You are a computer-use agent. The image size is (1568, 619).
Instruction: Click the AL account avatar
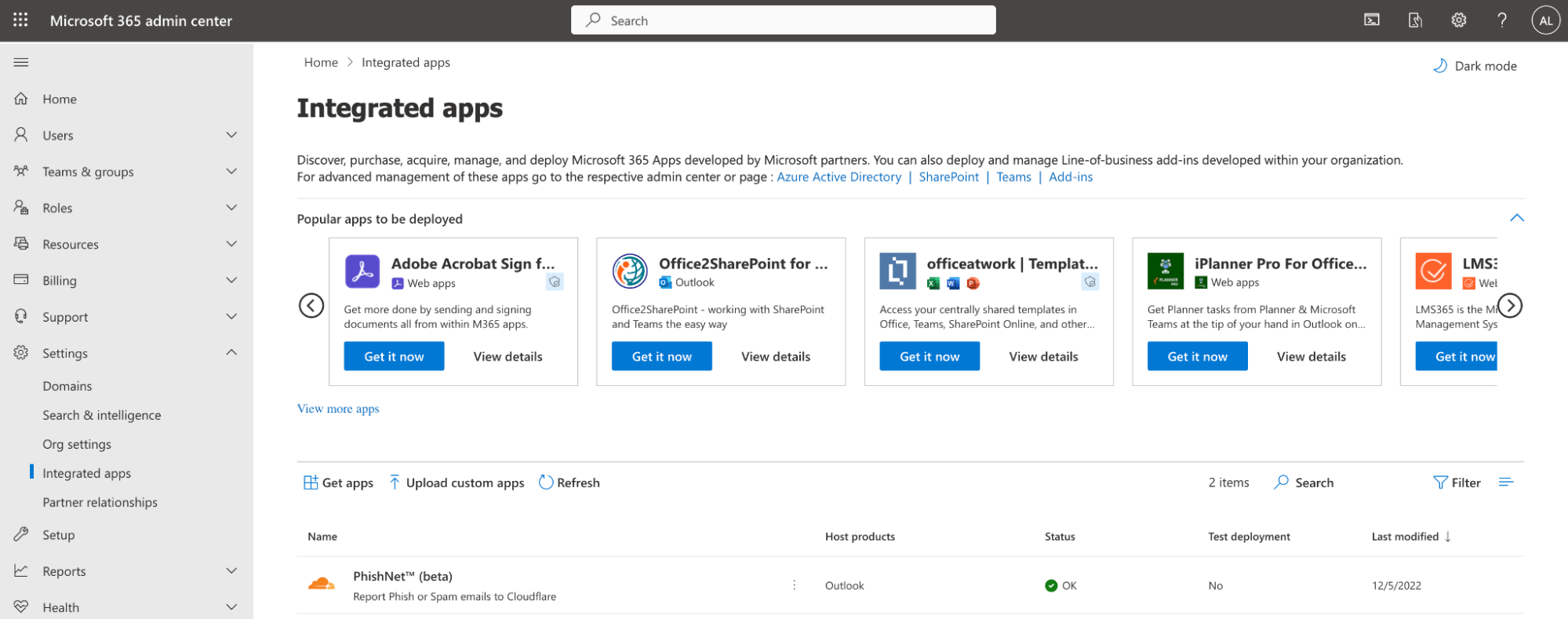click(x=1545, y=21)
